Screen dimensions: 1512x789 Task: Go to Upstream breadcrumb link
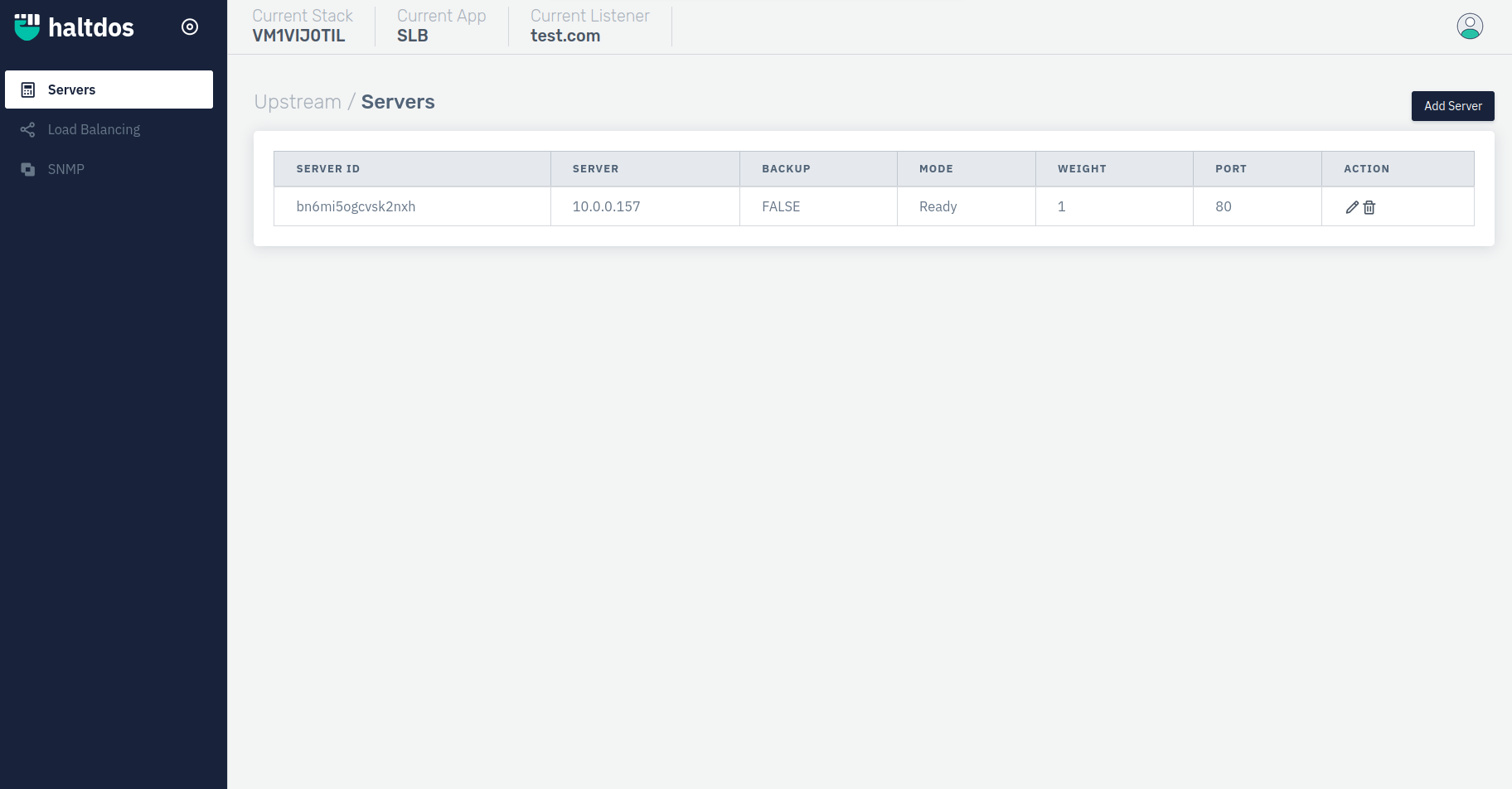(298, 102)
